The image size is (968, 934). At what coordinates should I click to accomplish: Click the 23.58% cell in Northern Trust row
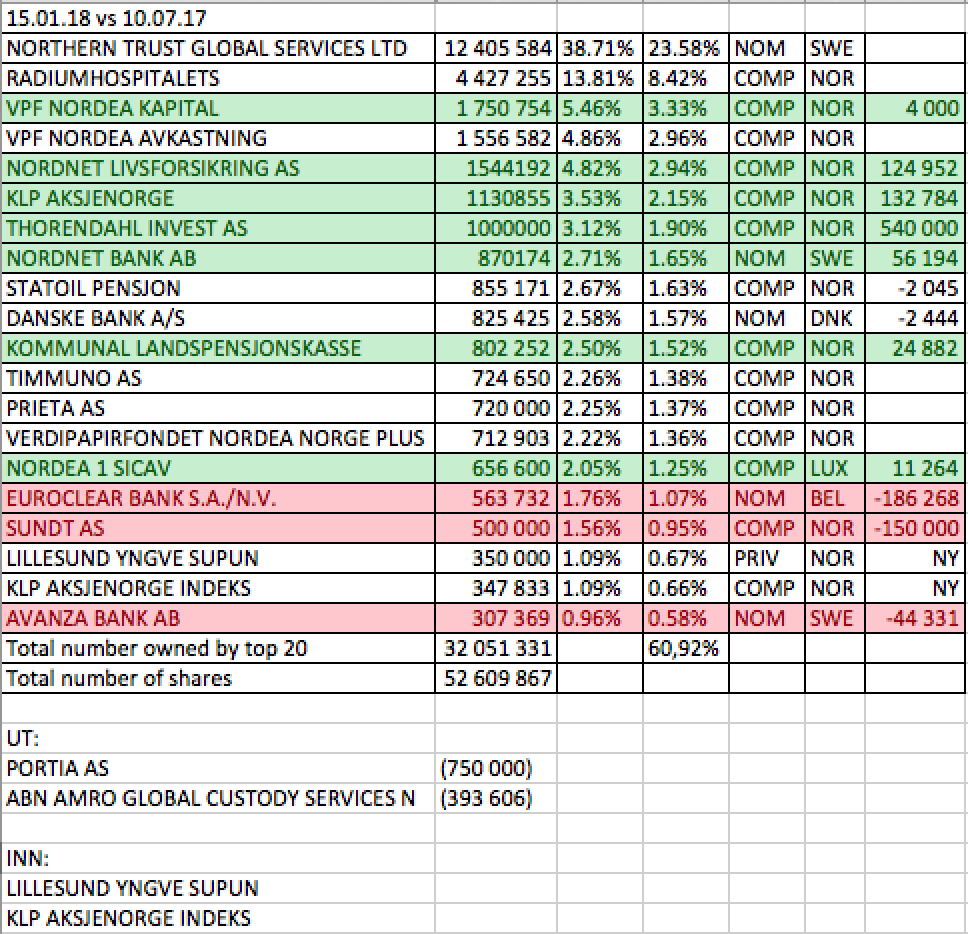tap(685, 48)
